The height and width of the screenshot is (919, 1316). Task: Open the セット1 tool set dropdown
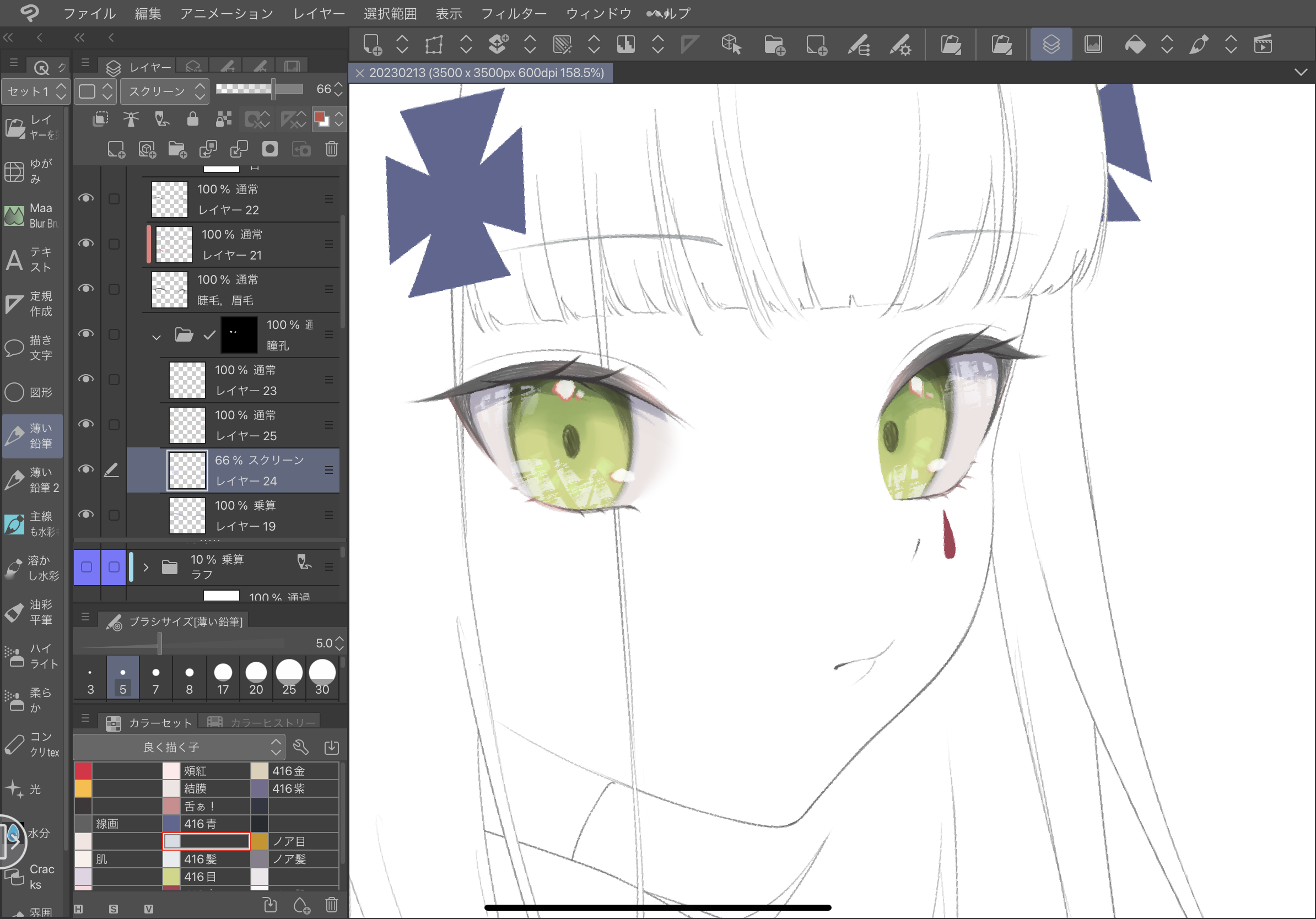click(x=35, y=91)
